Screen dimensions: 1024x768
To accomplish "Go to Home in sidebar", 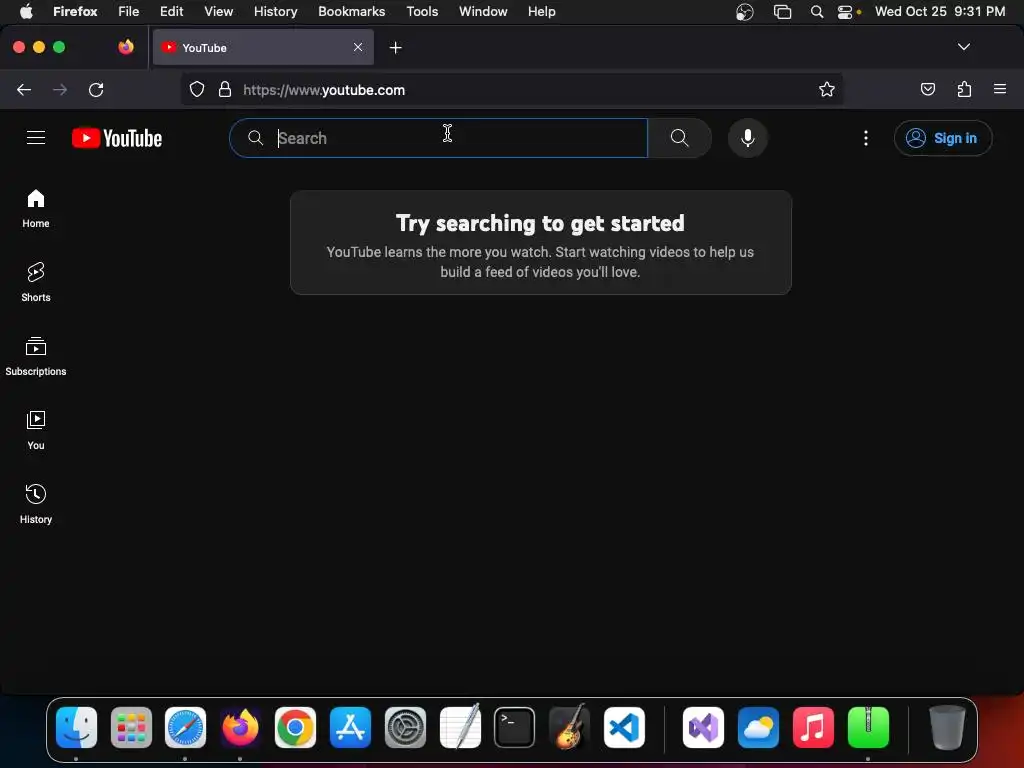I will [x=36, y=208].
